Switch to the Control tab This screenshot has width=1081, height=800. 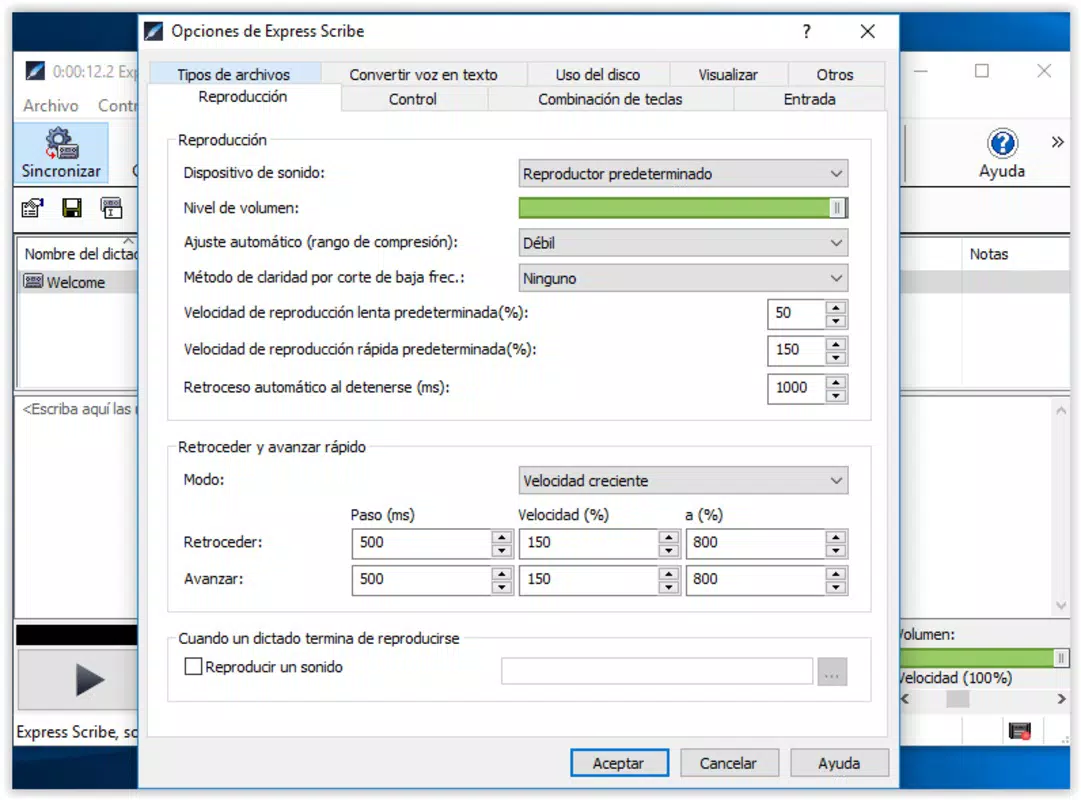pyautogui.click(x=413, y=99)
